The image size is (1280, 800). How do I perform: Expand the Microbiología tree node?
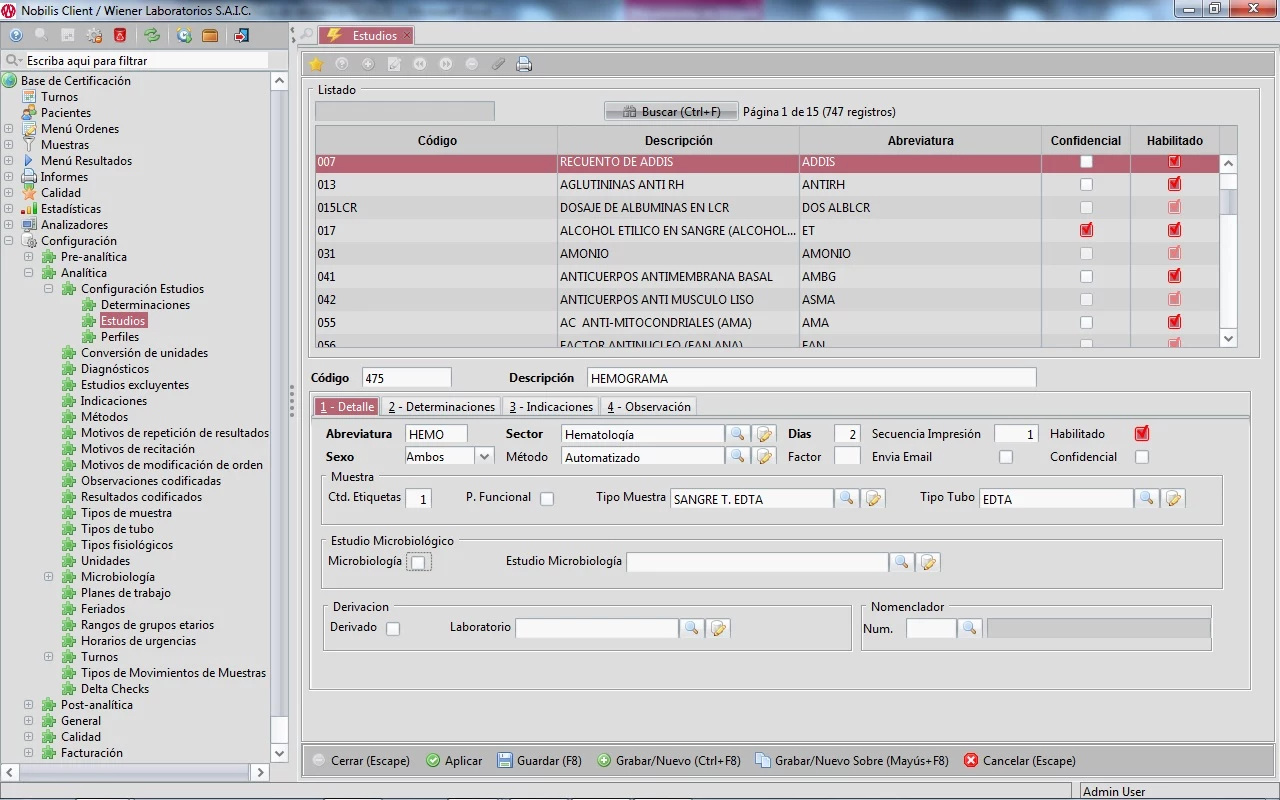coord(49,577)
